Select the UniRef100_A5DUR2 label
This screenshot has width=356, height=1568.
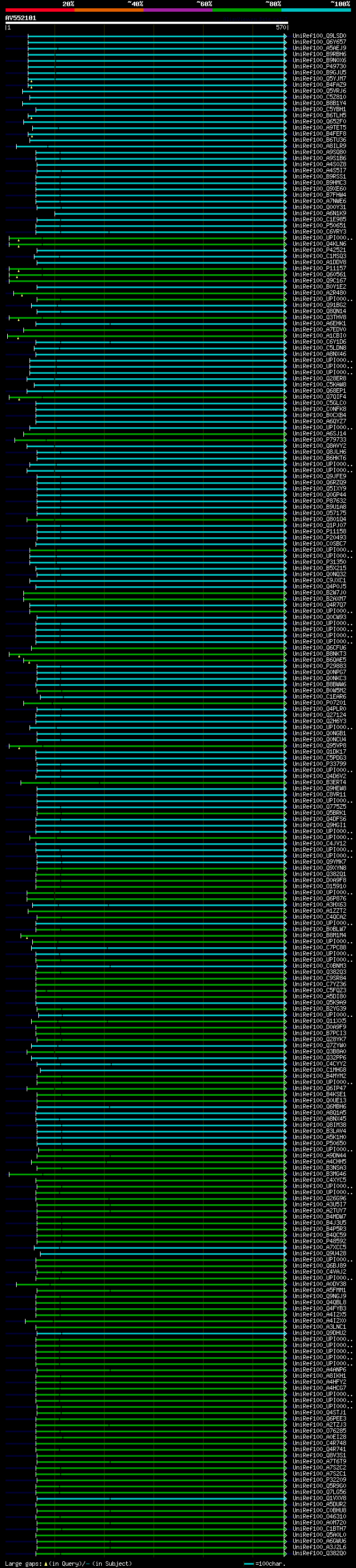tap(319, 1504)
